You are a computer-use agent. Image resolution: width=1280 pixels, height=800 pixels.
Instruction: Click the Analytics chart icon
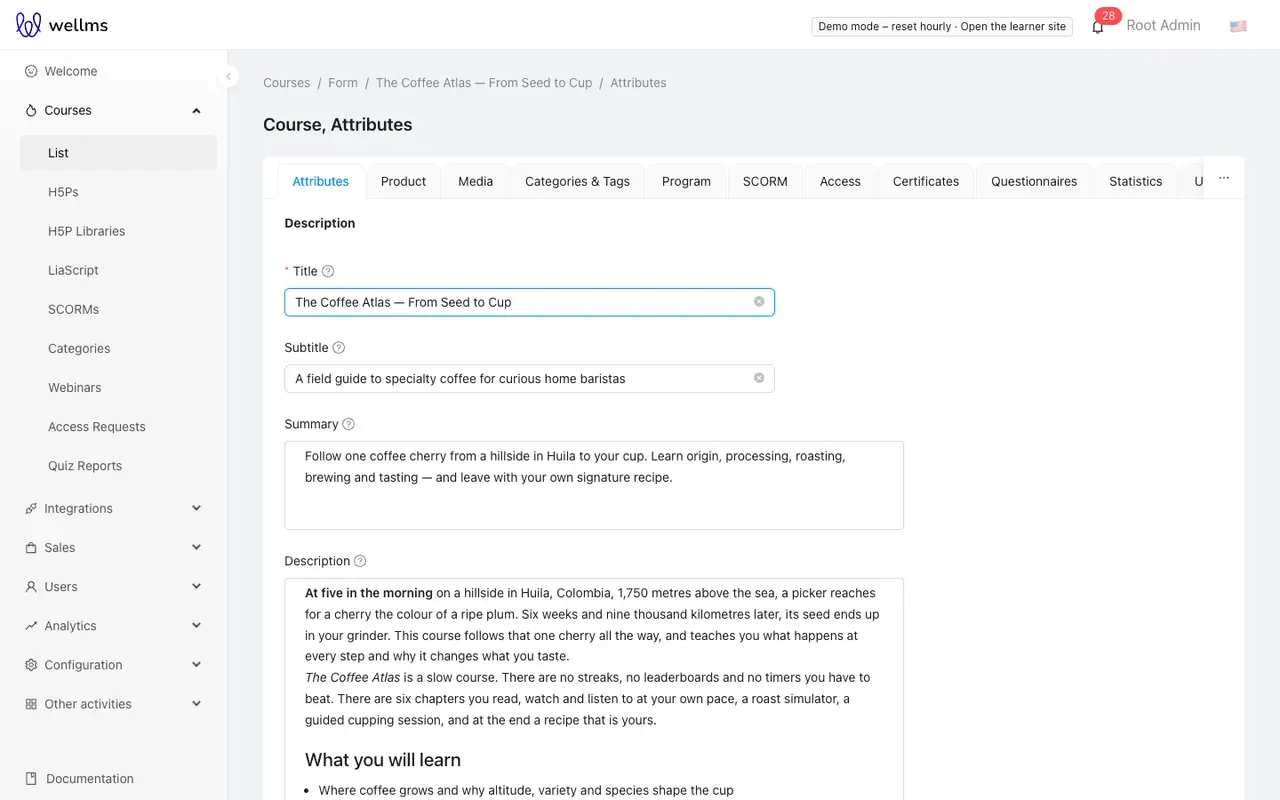(x=31, y=626)
